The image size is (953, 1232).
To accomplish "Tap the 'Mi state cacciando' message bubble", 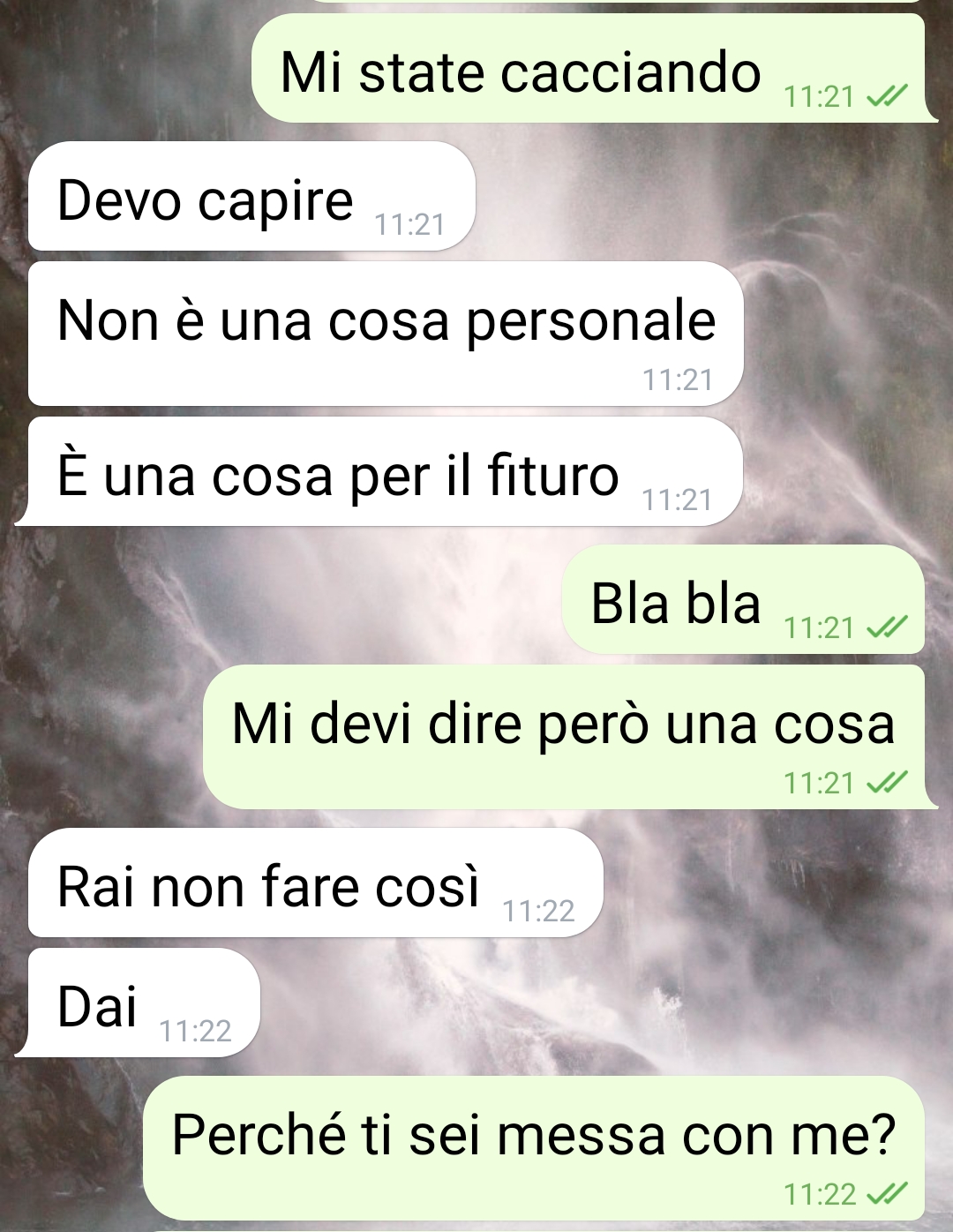I will 591,69.
